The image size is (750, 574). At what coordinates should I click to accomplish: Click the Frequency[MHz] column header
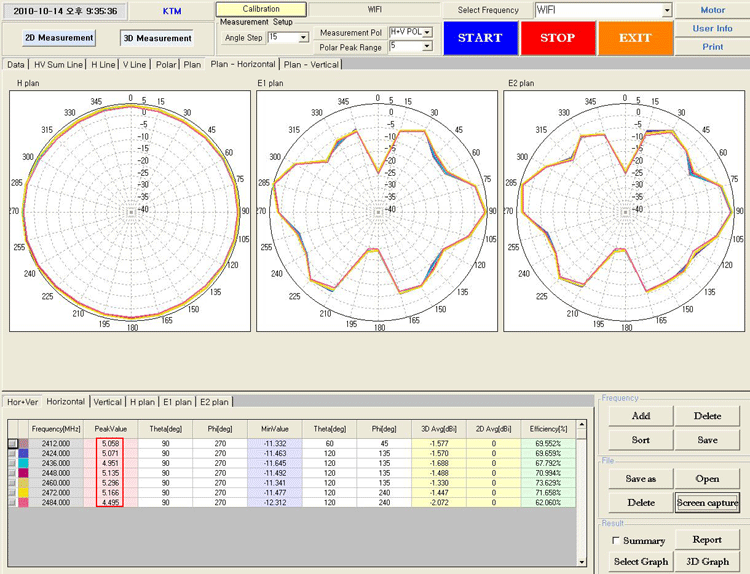tap(56, 429)
